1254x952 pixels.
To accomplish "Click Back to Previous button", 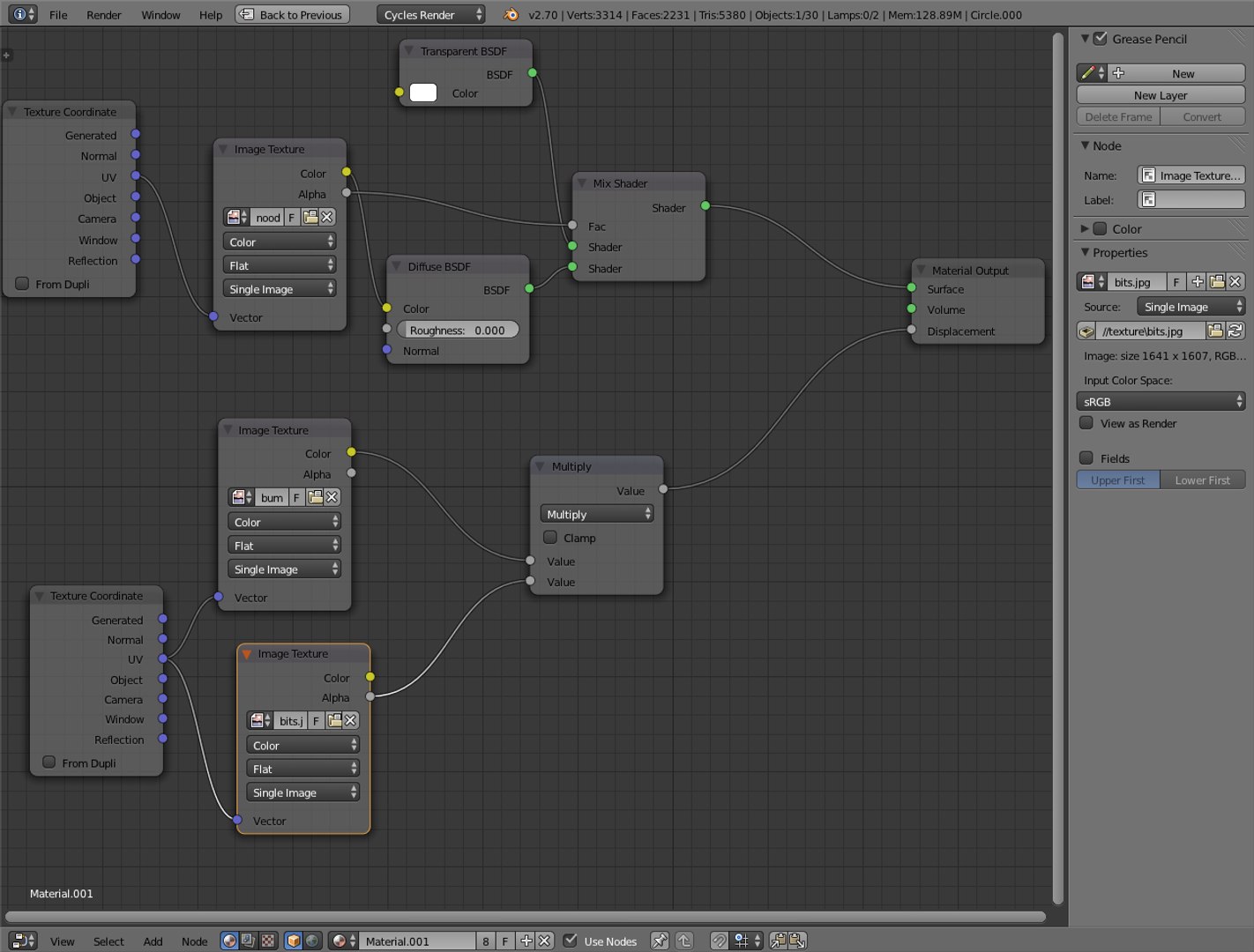I will point(292,15).
